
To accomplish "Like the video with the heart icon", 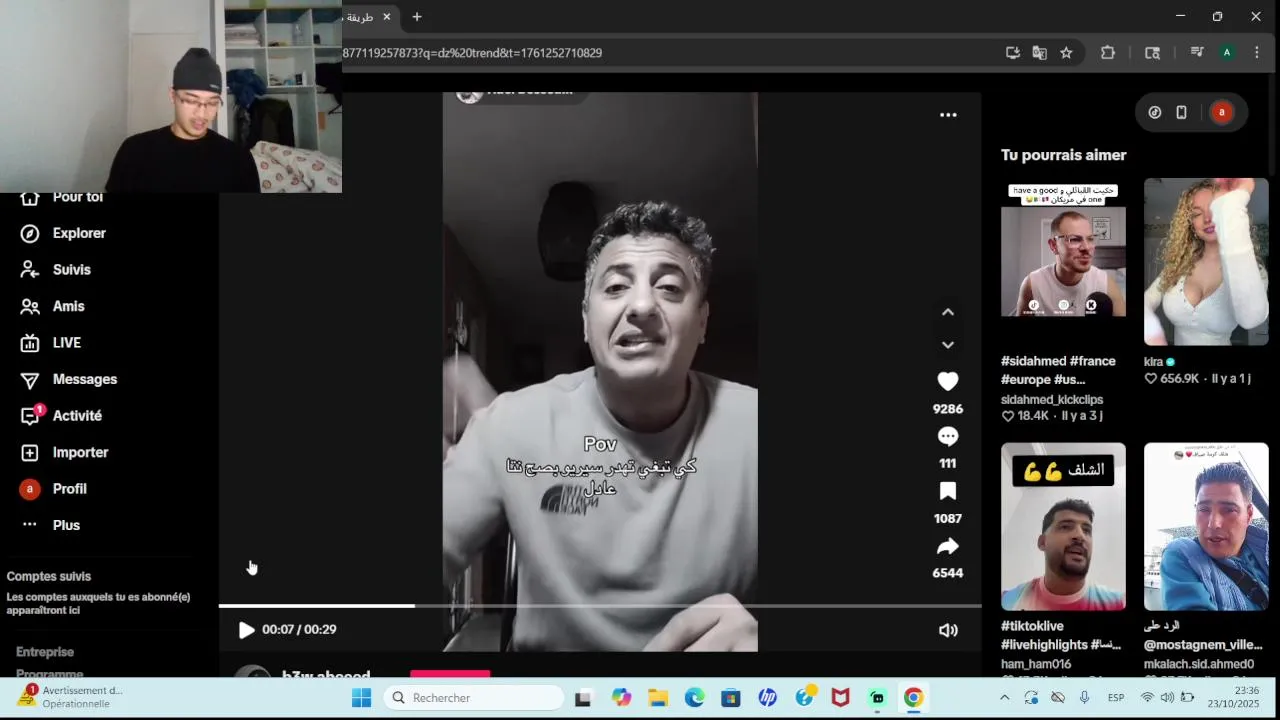I will (x=948, y=381).
